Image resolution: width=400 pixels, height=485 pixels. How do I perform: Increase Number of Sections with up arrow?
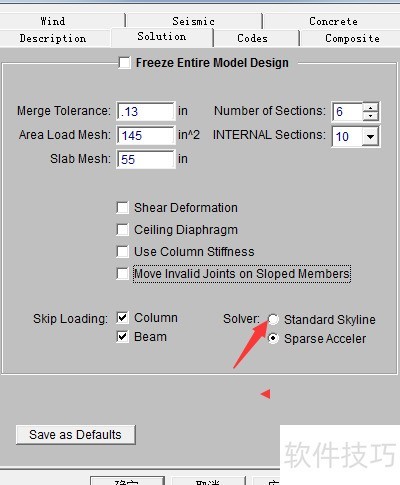pyautogui.click(x=370, y=107)
